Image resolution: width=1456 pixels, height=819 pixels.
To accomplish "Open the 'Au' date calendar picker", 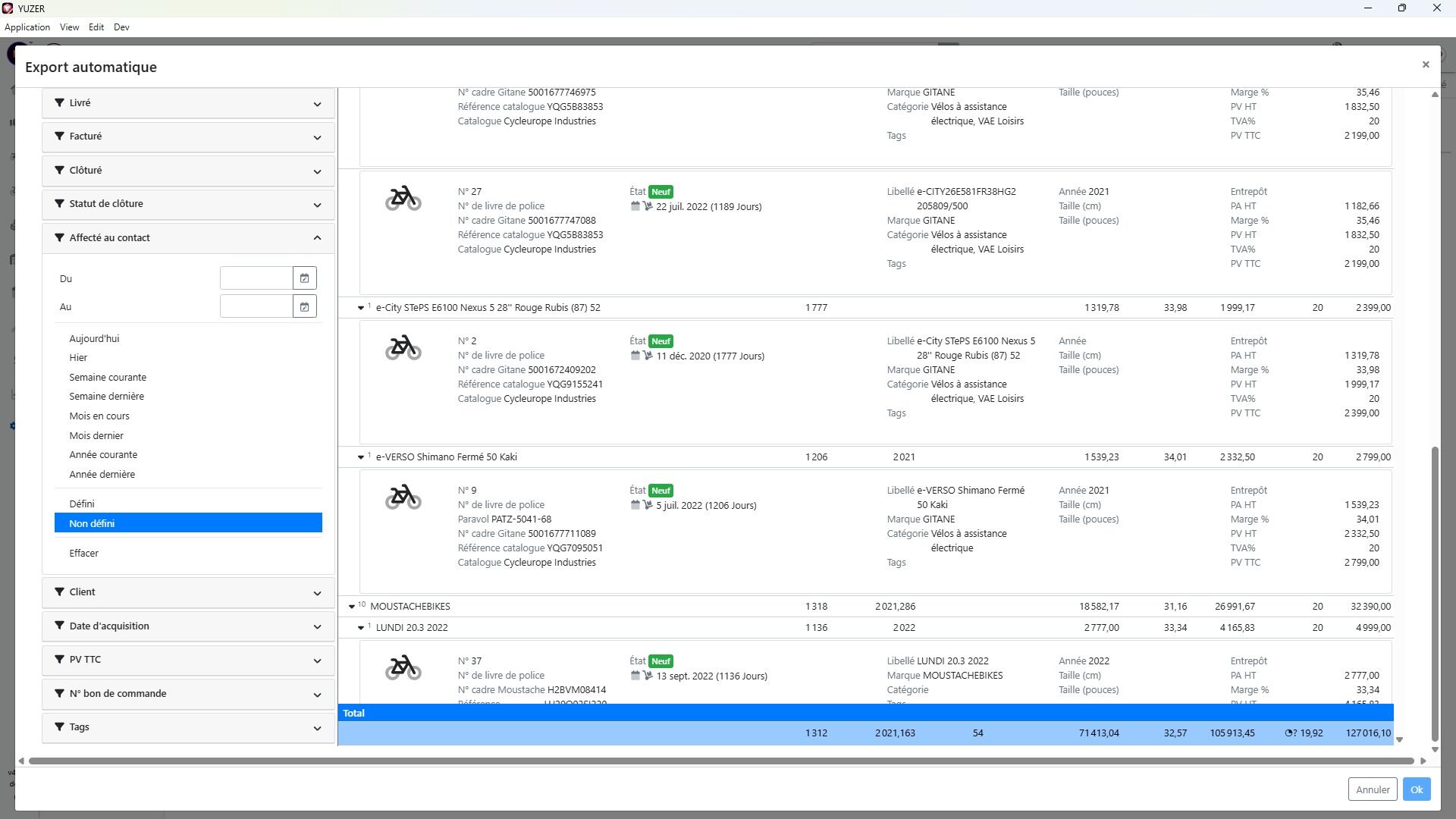I will coord(304,307).
